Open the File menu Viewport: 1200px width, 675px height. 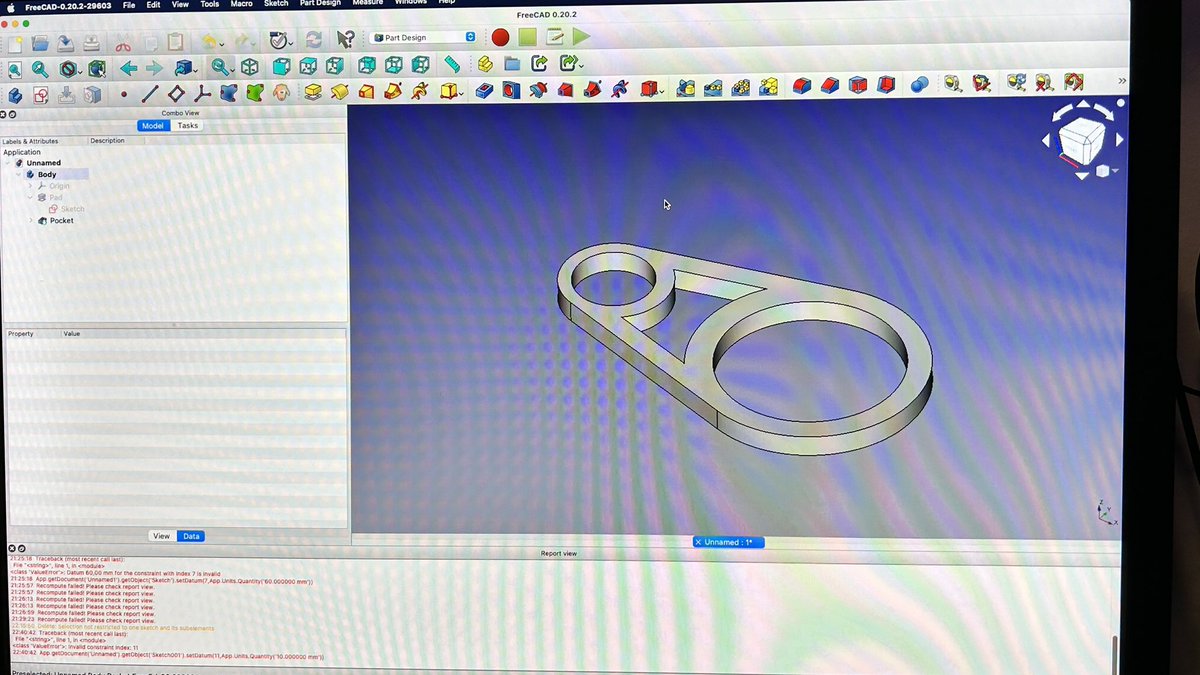pos(129,5)
